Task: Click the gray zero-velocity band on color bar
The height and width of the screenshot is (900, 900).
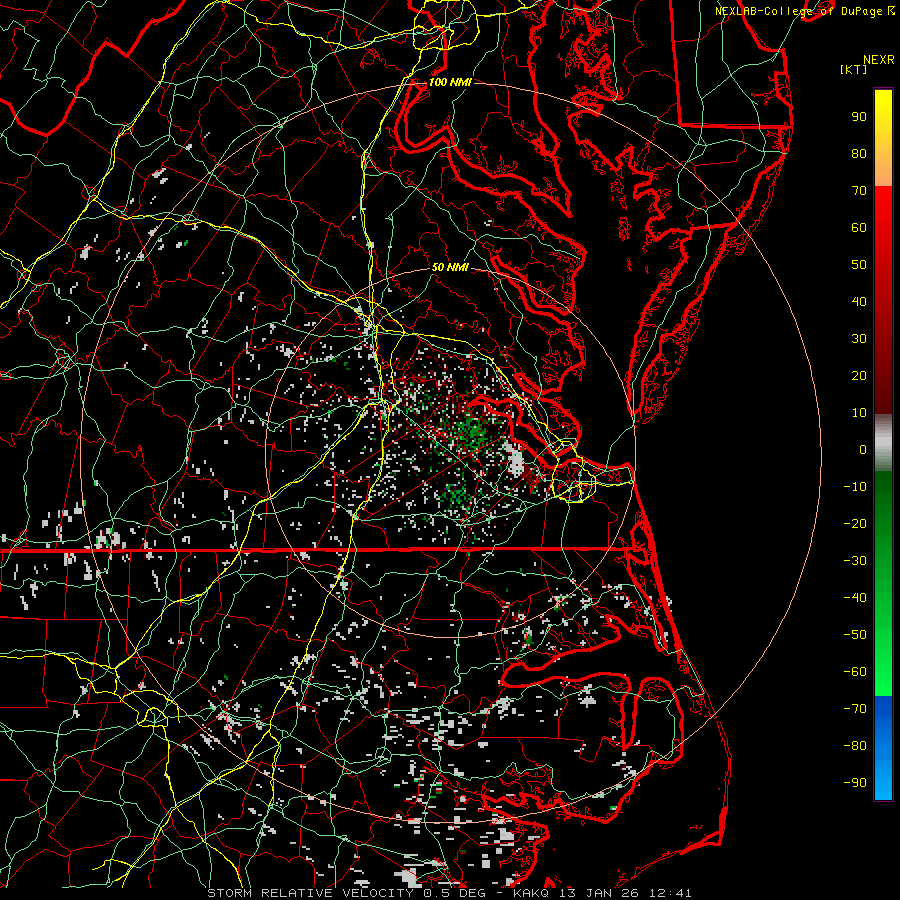Action: 883,443
